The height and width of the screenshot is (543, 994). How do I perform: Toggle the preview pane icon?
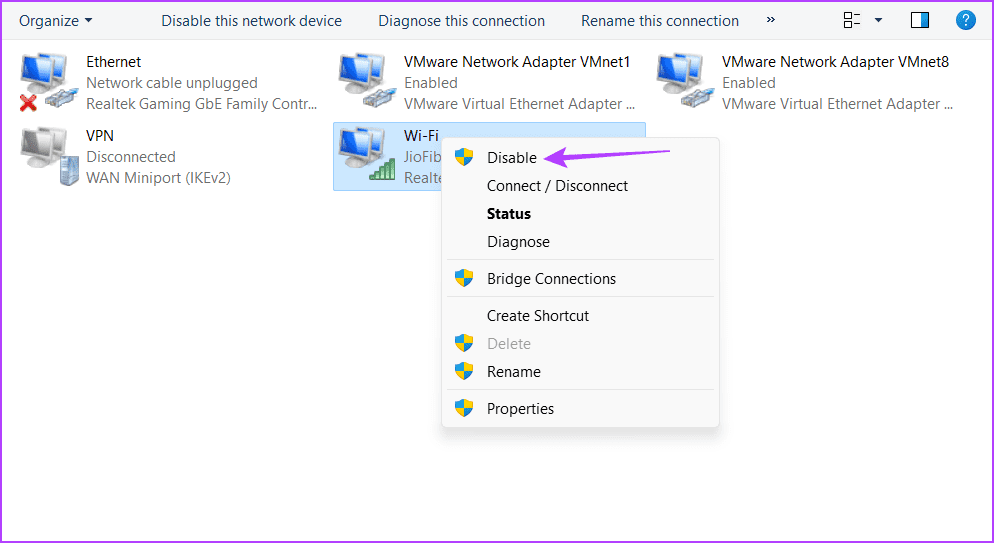[920, 20]
